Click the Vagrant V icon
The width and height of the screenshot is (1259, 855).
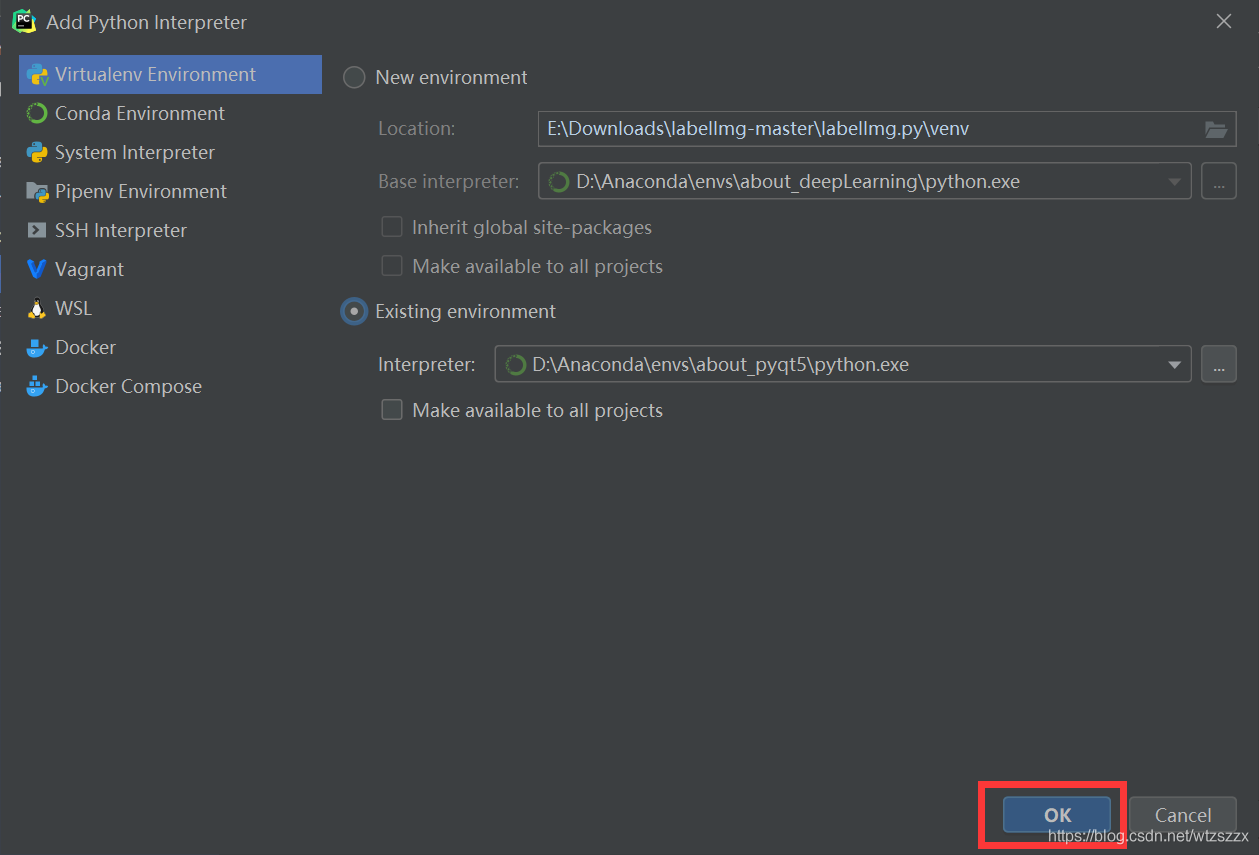37,270
